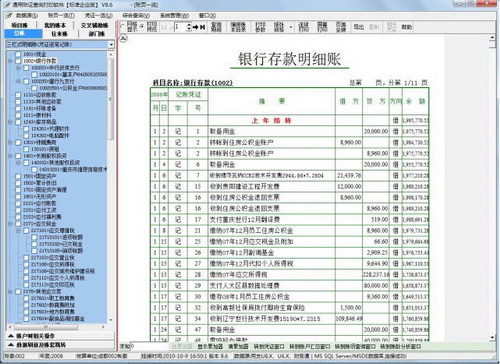The width and height of the screenshot is (500, 364).
Task: Collapse the 1002 银行存款 tree node
Action: coord(10,61)
